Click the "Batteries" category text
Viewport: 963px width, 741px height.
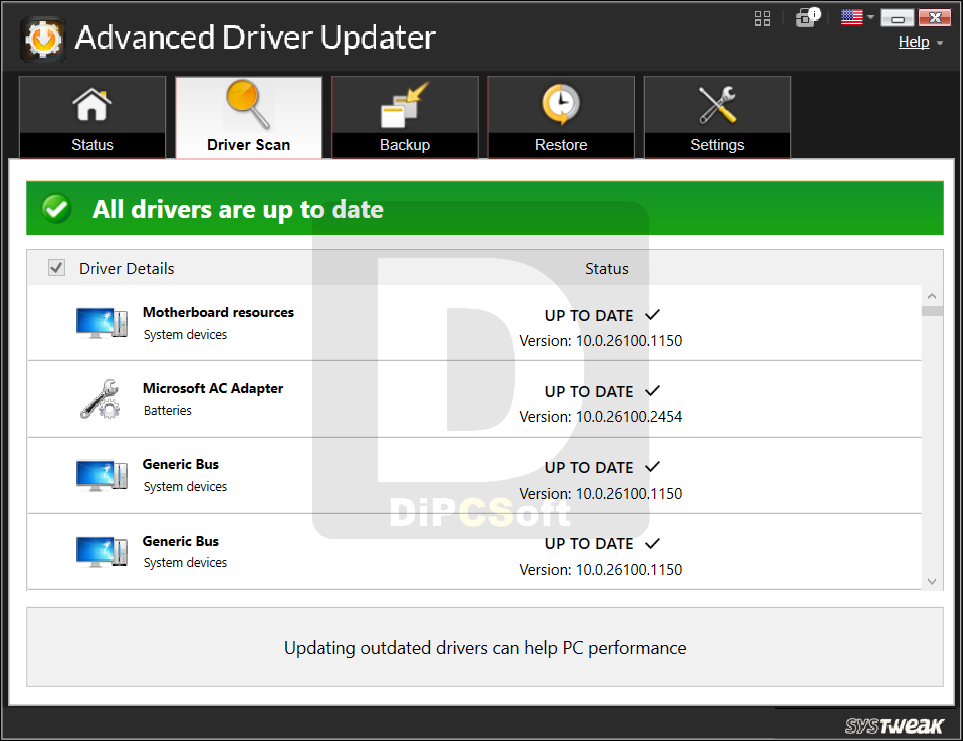pyautogui.click(x=168, y=411)
